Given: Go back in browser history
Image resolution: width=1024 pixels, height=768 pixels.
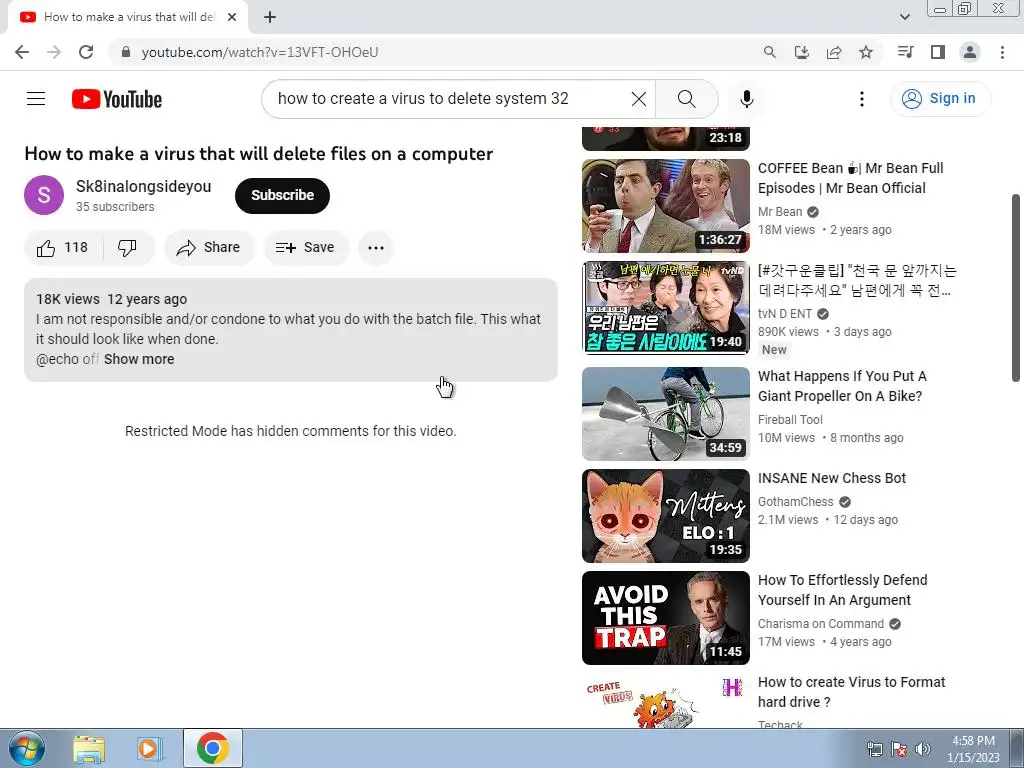Looking at the screenshot, I should coord(22,52).
